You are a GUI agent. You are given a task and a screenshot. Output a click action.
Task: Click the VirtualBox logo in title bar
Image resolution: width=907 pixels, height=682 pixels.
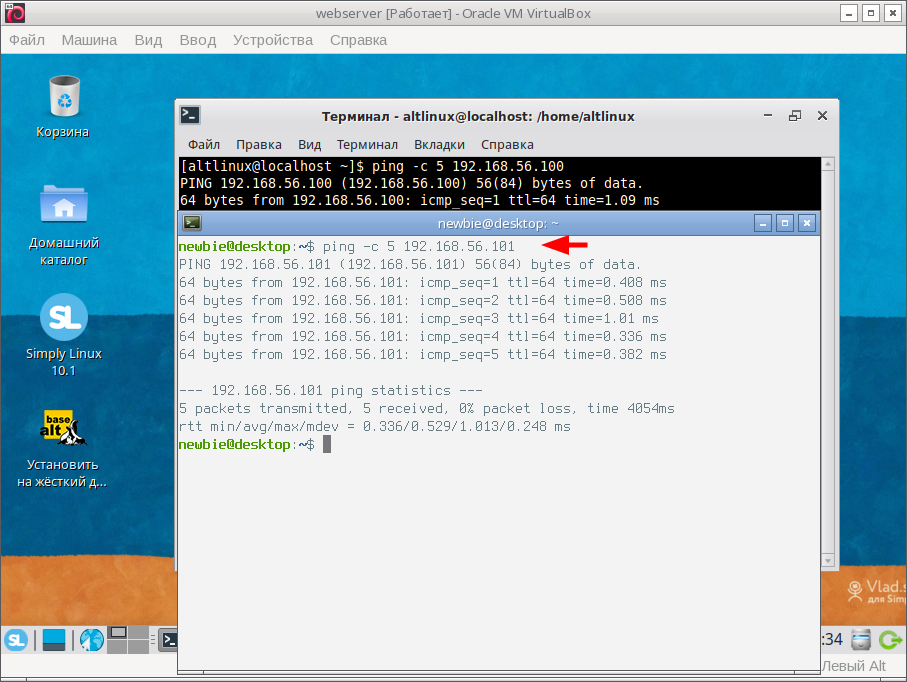point(14,13)
